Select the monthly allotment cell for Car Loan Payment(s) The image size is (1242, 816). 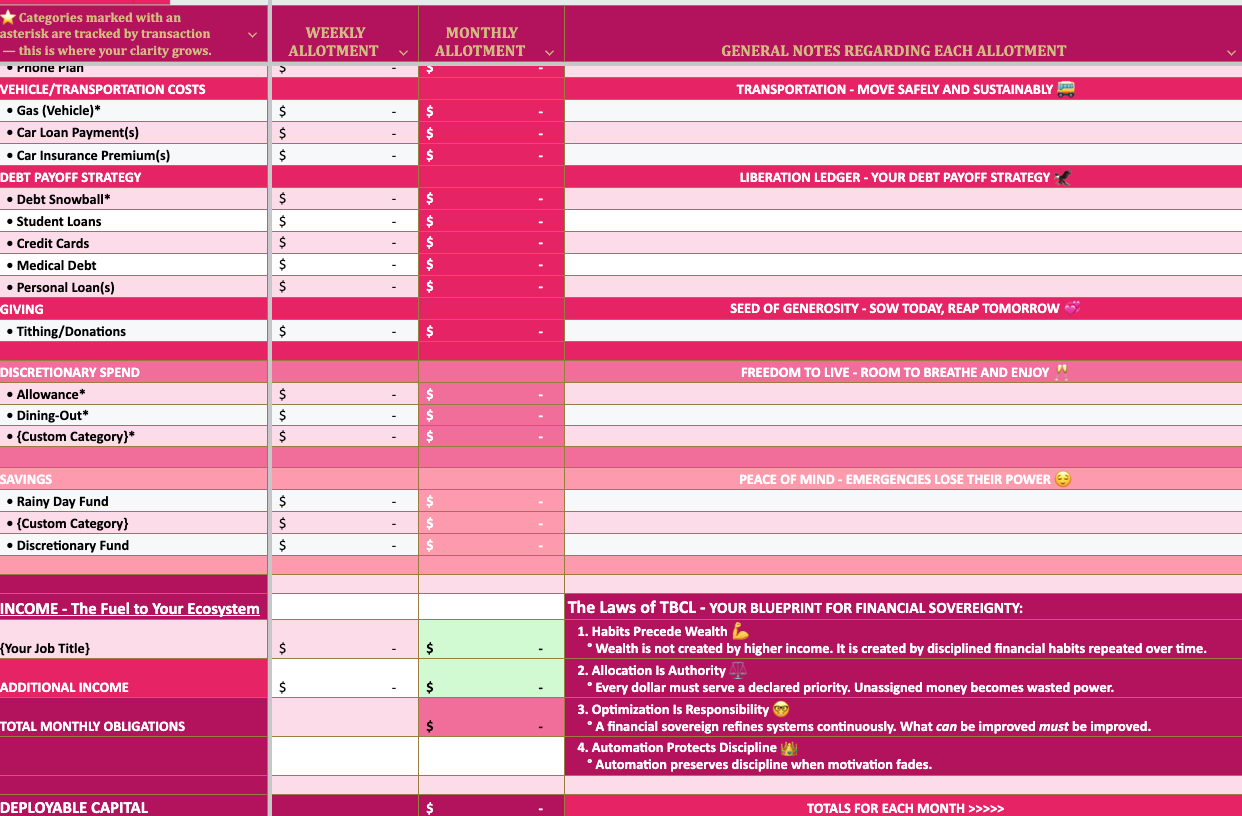pos(491,133)
